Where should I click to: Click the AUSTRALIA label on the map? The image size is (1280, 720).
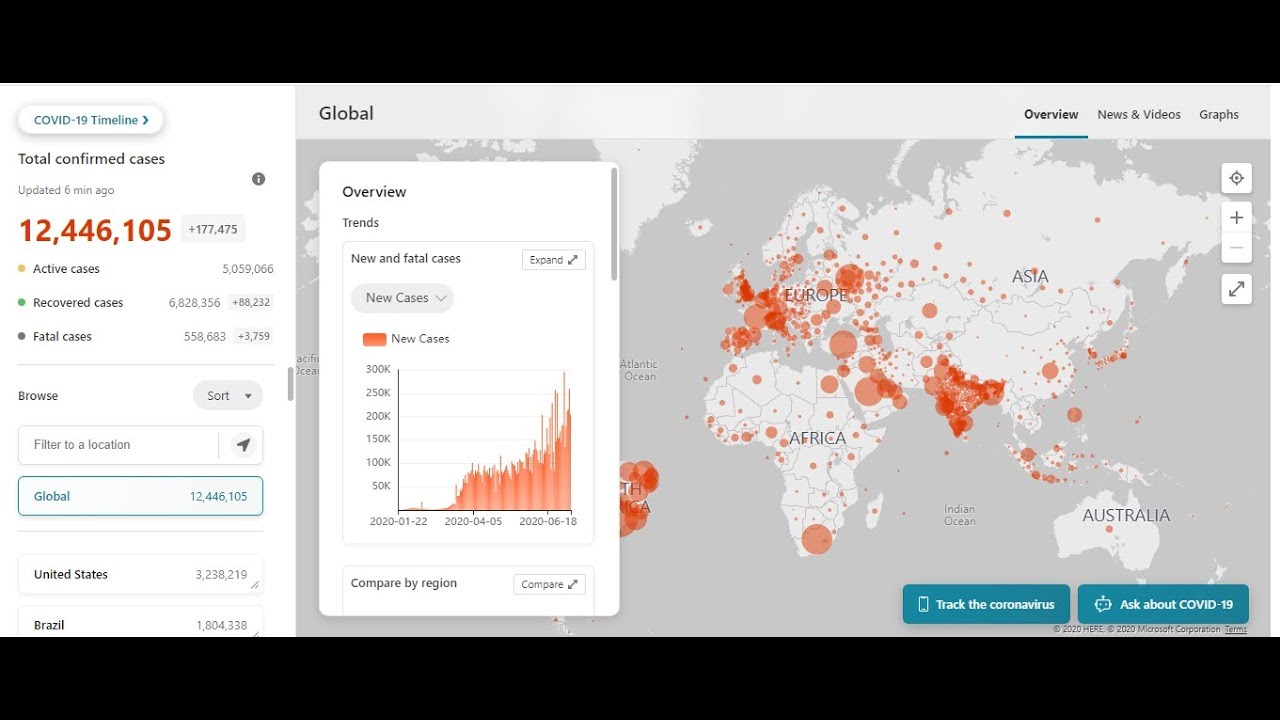[x=1126, y=516]
